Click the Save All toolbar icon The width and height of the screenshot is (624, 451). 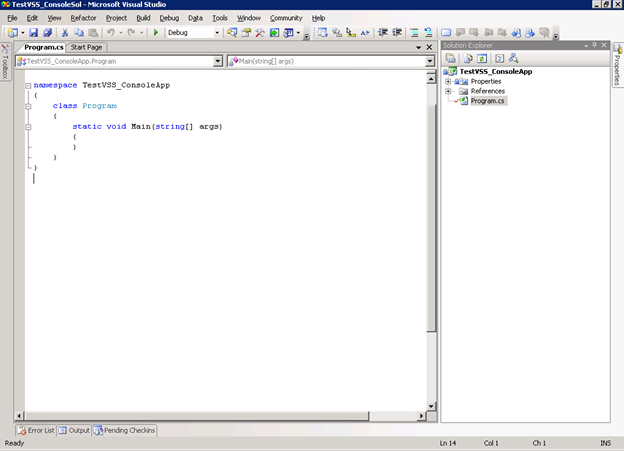(47, 33)
